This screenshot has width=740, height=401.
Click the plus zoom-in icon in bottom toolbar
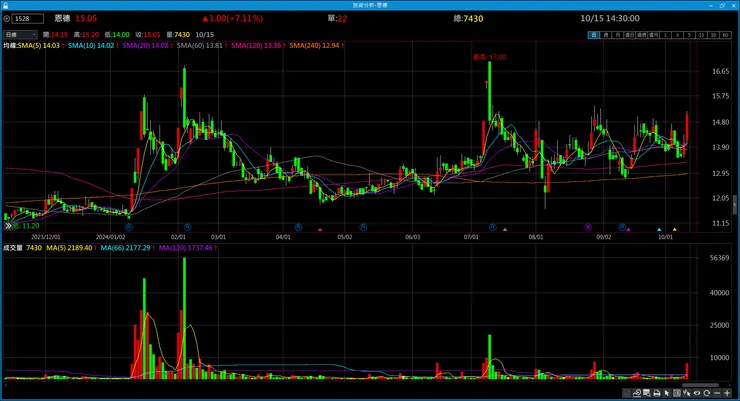(727, 393)
